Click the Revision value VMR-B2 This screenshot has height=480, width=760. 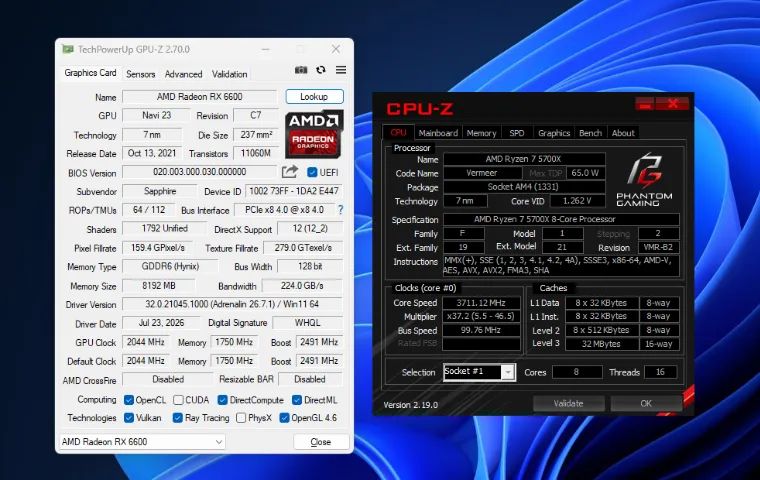[658, 247]
